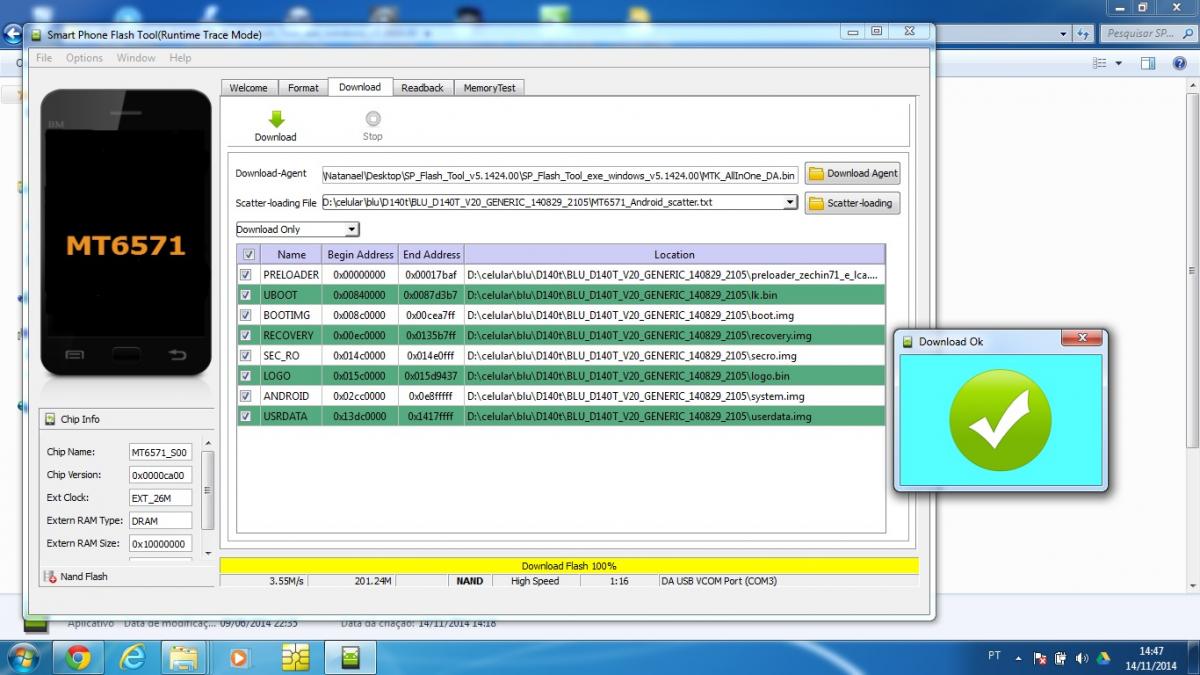Screen dimensions: 1200x675
Task: Open Windows Explorer from the taskbar
Action: [185, 657]
